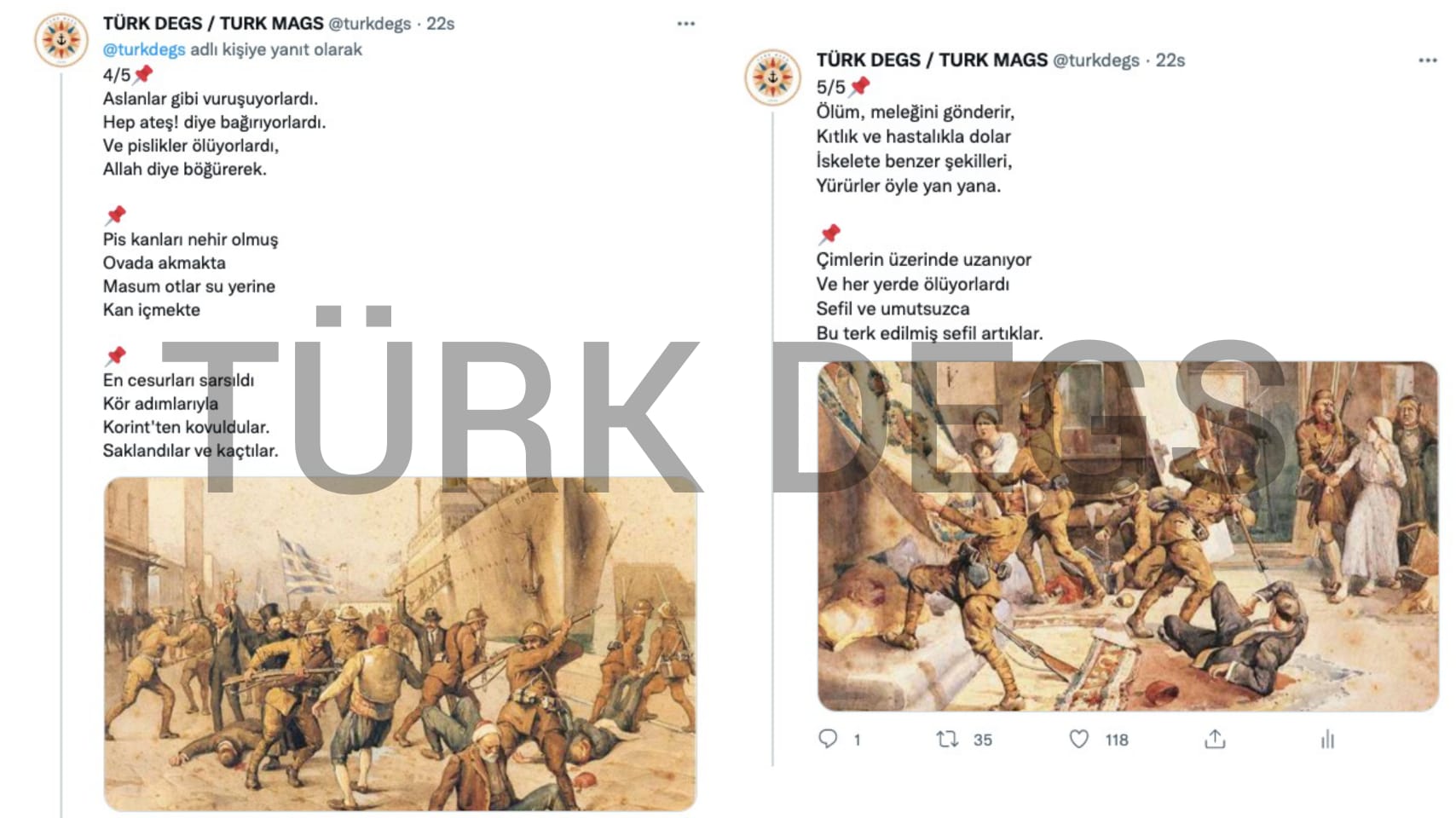Open the three-dot menu on tweet 4/5
1456x818 pixels.
click(686, 24)
